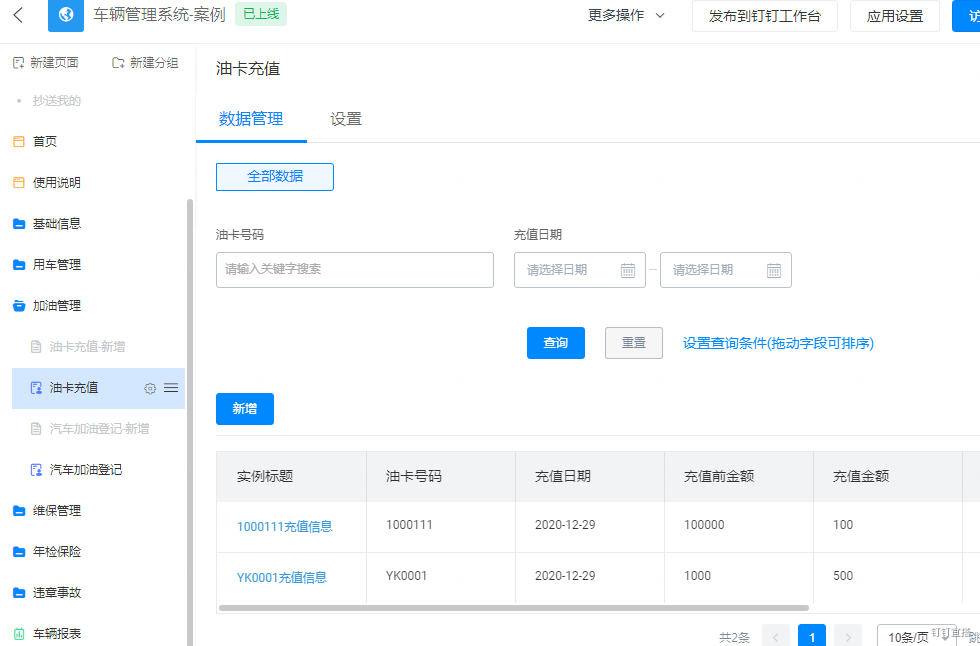Click the back arrow icon
This screenshot has width=980, height=646.
click(18, 15)
